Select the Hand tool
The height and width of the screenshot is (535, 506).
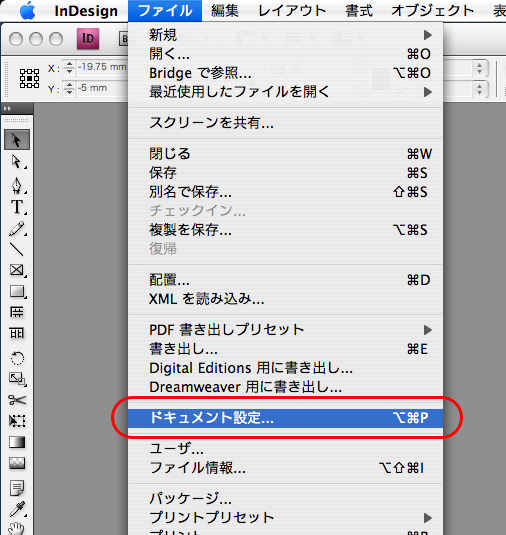(17, 528)
